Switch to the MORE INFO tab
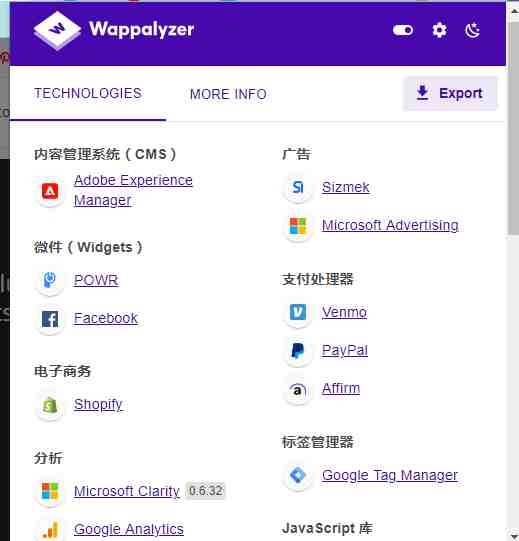This screenshot has height=541, width=519. pos(228,94)
